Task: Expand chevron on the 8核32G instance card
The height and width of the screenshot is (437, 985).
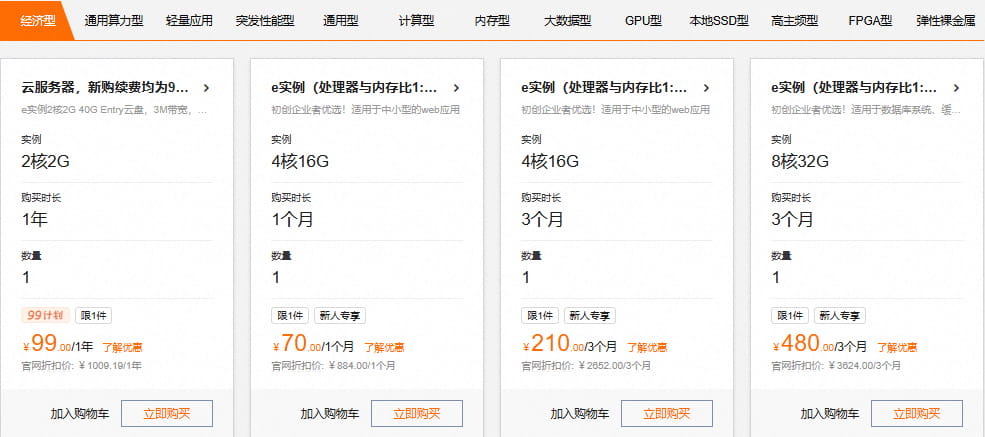Action: pos(956,88)
